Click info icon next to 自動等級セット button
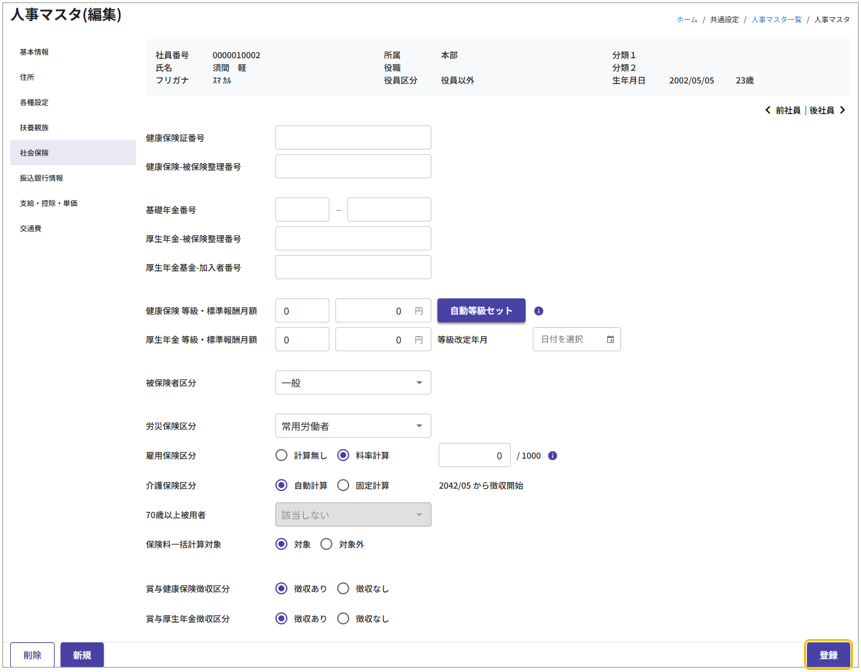861x672 pixels. coord(539,311)
